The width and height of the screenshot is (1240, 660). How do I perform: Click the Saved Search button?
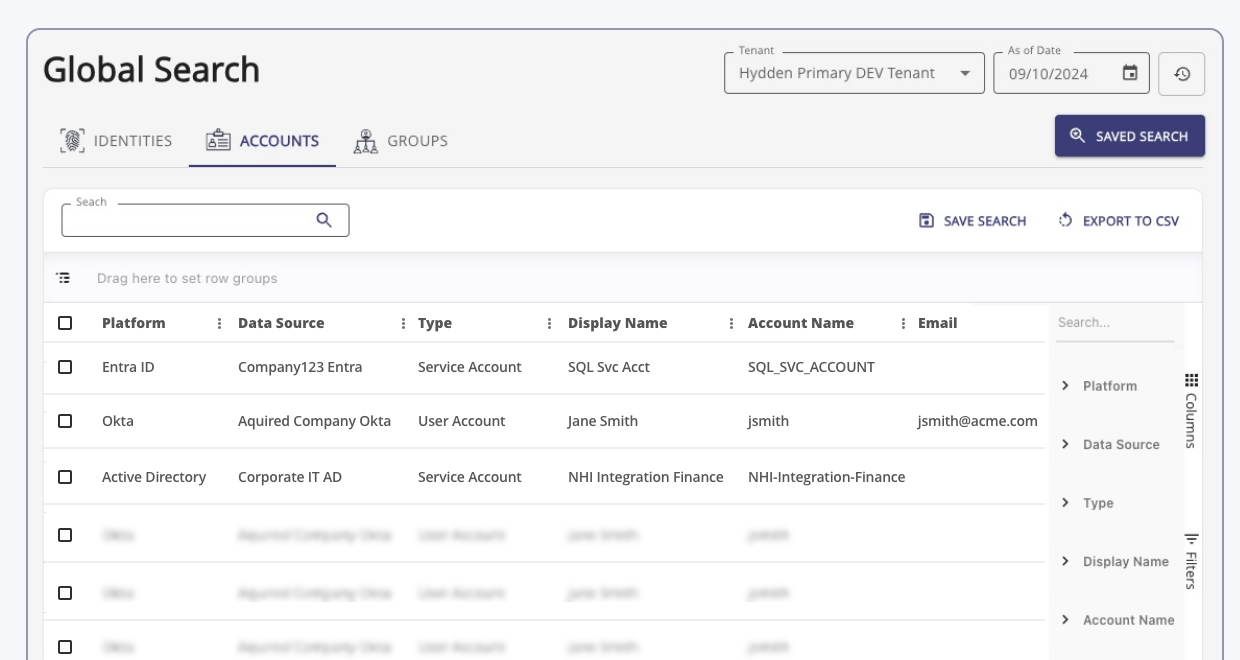[1129, 136]
